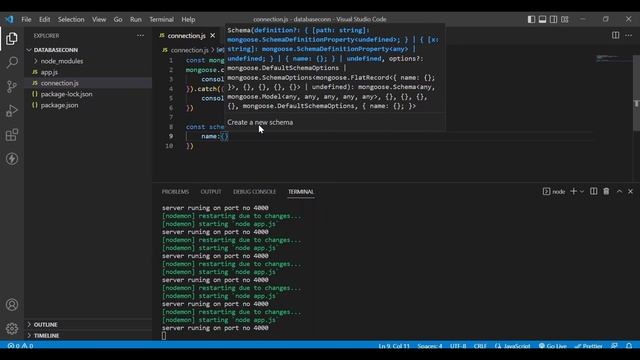Open the feedback icon in status bar
This screenshot has height=360, width=640.
click(x=614, y=346)
